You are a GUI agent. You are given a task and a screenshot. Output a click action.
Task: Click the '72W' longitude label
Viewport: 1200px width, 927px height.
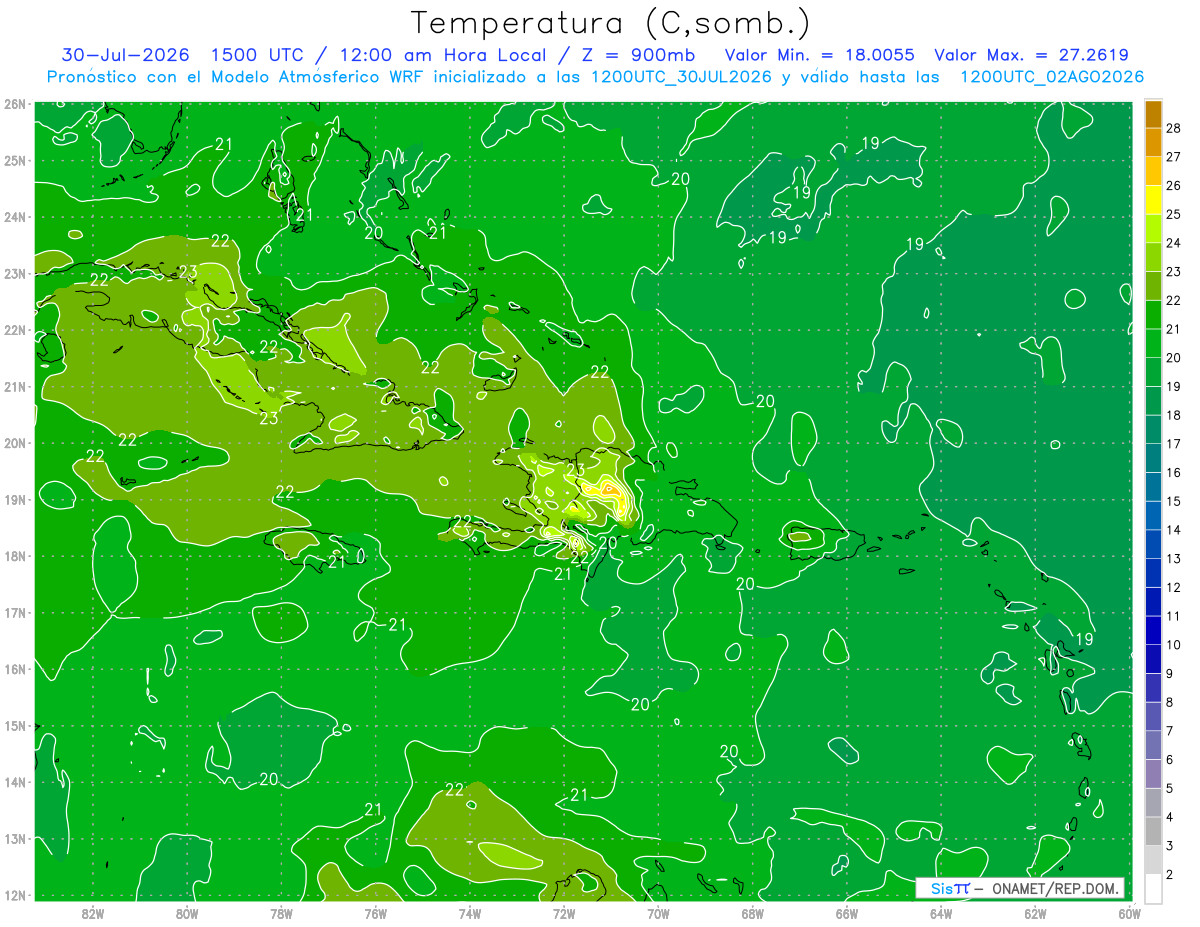point(563,913)
